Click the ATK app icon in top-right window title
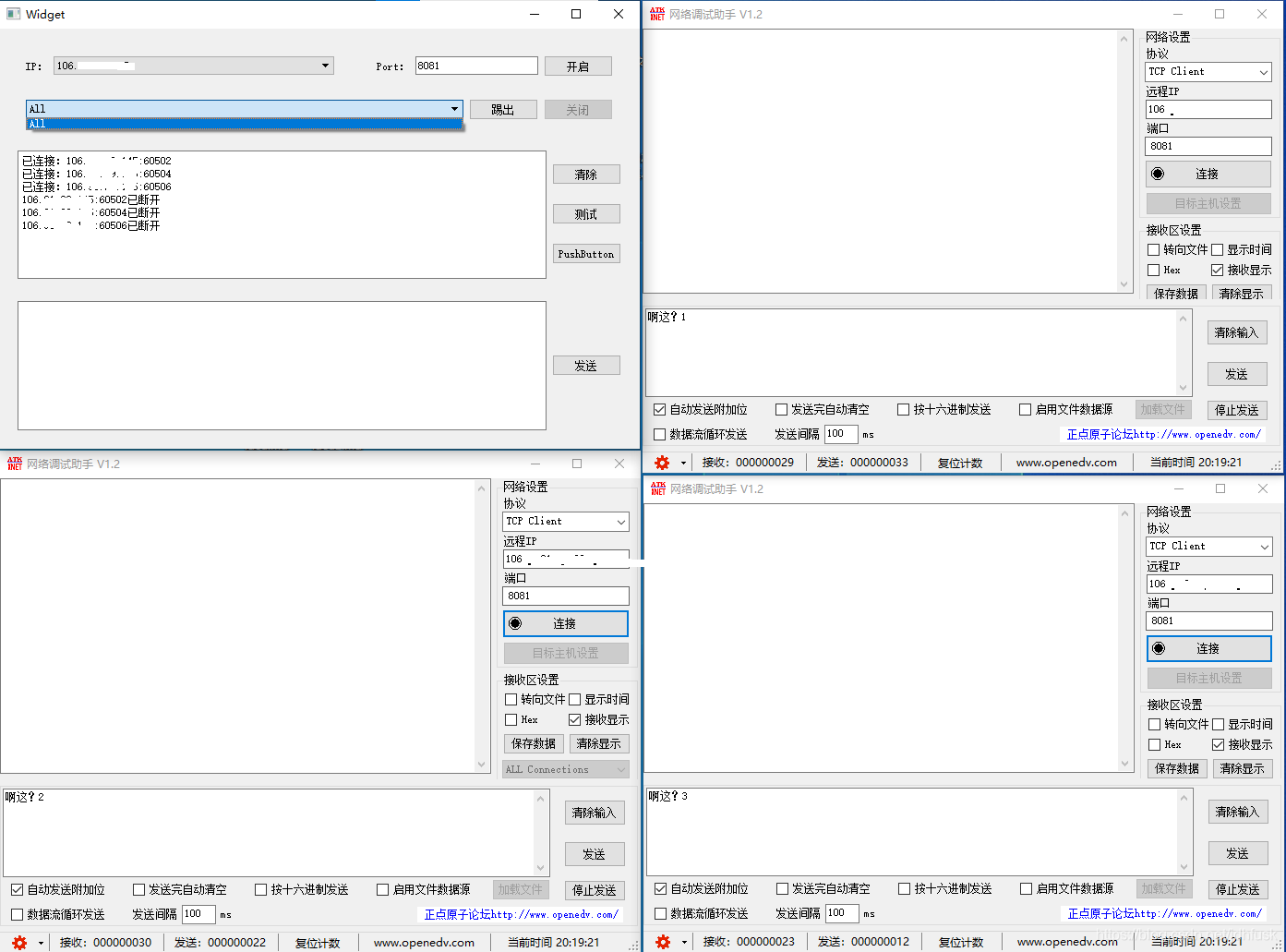Screen dimensions: 1286x952 [x=657, y=14]
